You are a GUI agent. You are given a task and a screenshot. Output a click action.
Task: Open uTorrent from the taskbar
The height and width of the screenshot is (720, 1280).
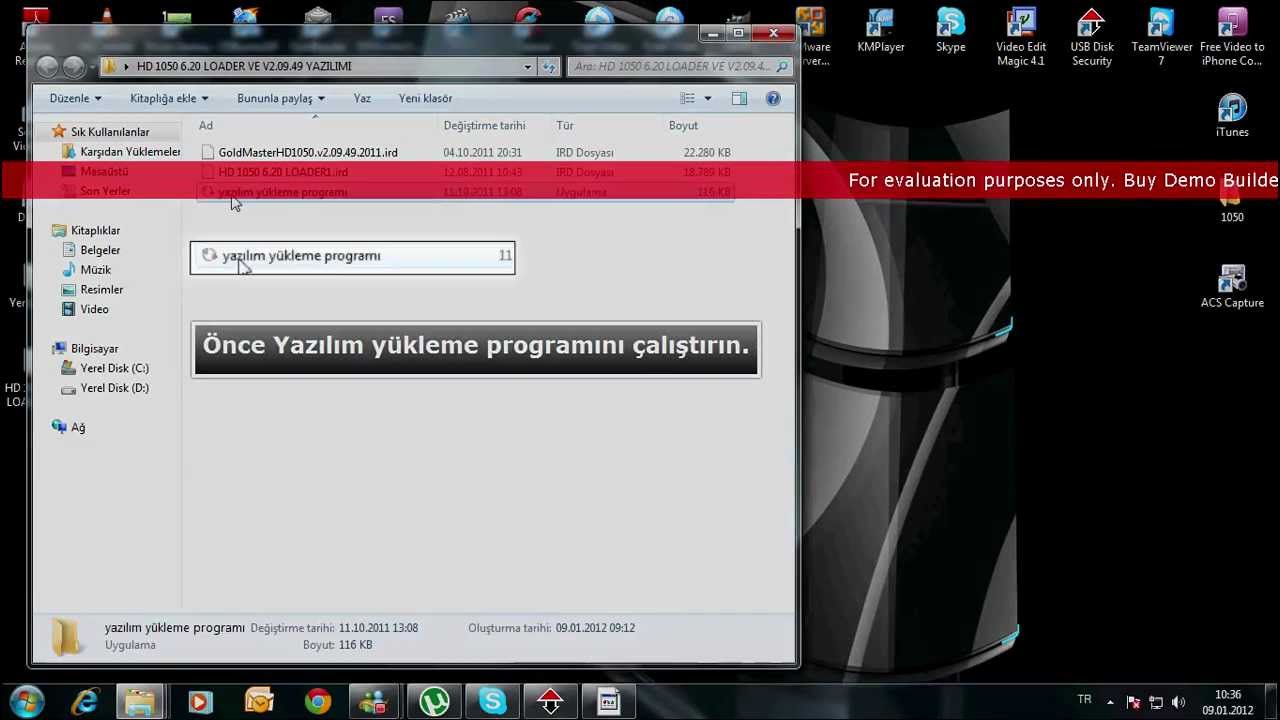coord(434,702)
